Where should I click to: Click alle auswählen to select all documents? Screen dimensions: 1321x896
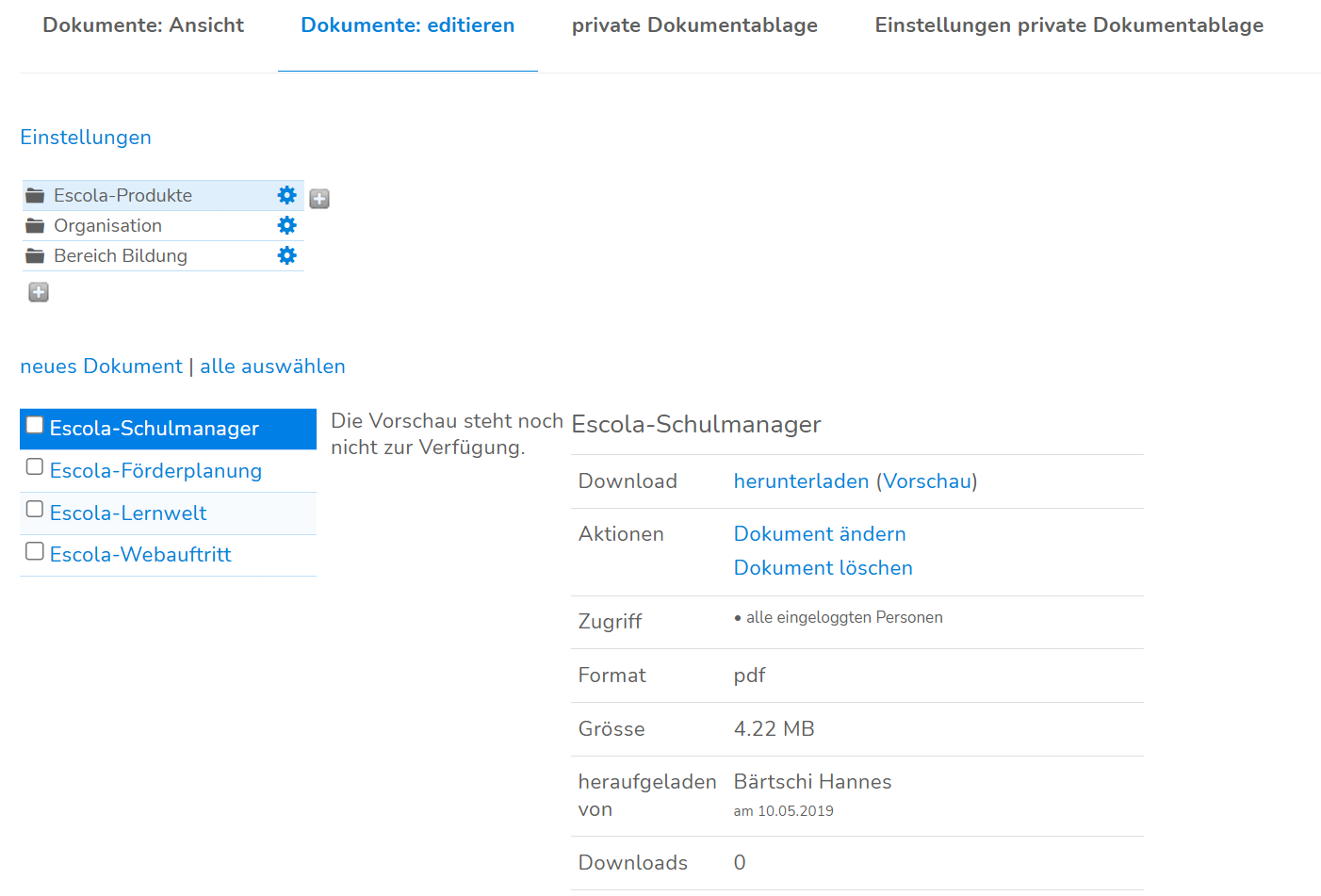[272, 367]
